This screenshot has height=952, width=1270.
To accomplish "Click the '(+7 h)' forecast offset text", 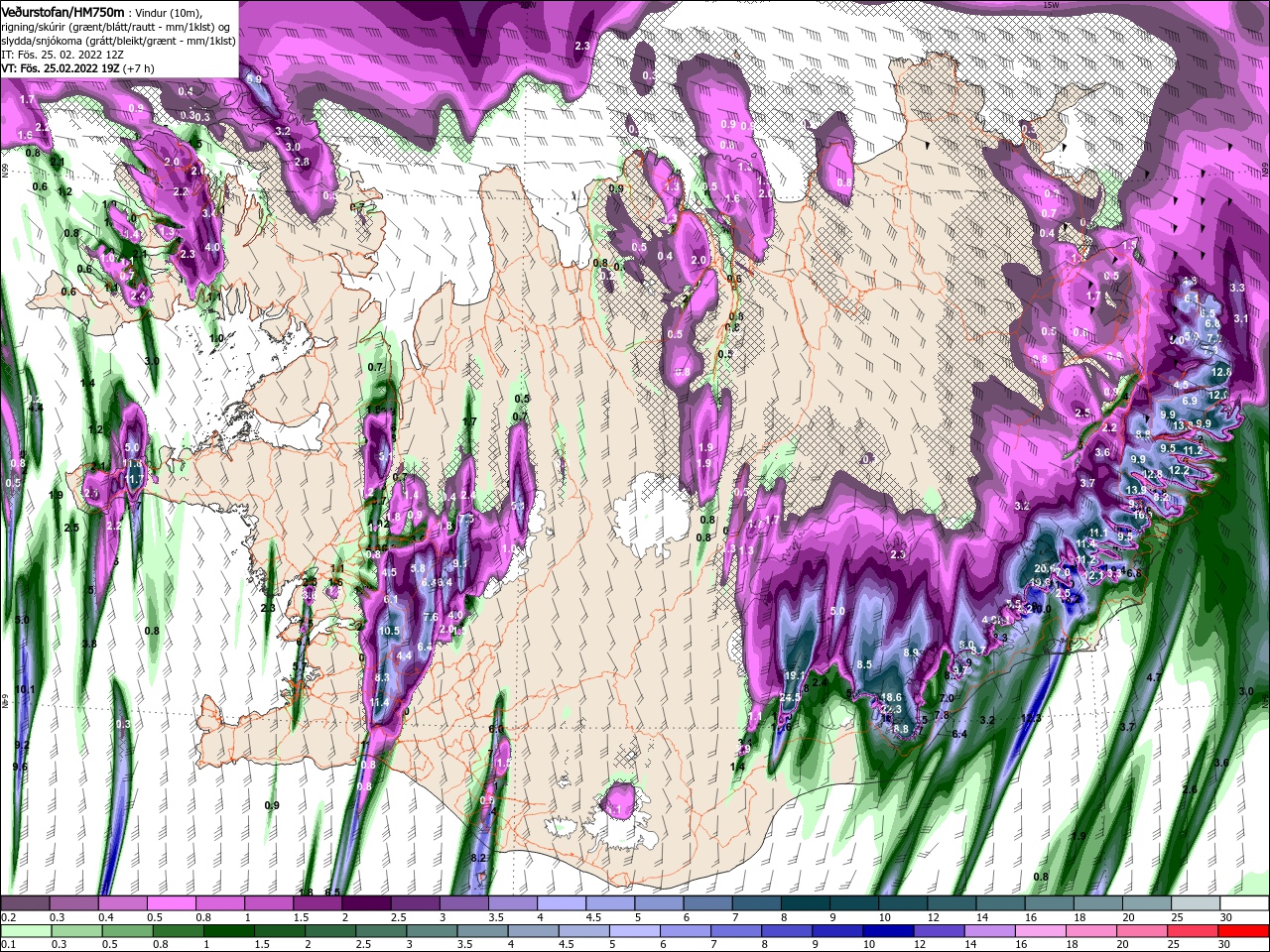I will 140,68.
